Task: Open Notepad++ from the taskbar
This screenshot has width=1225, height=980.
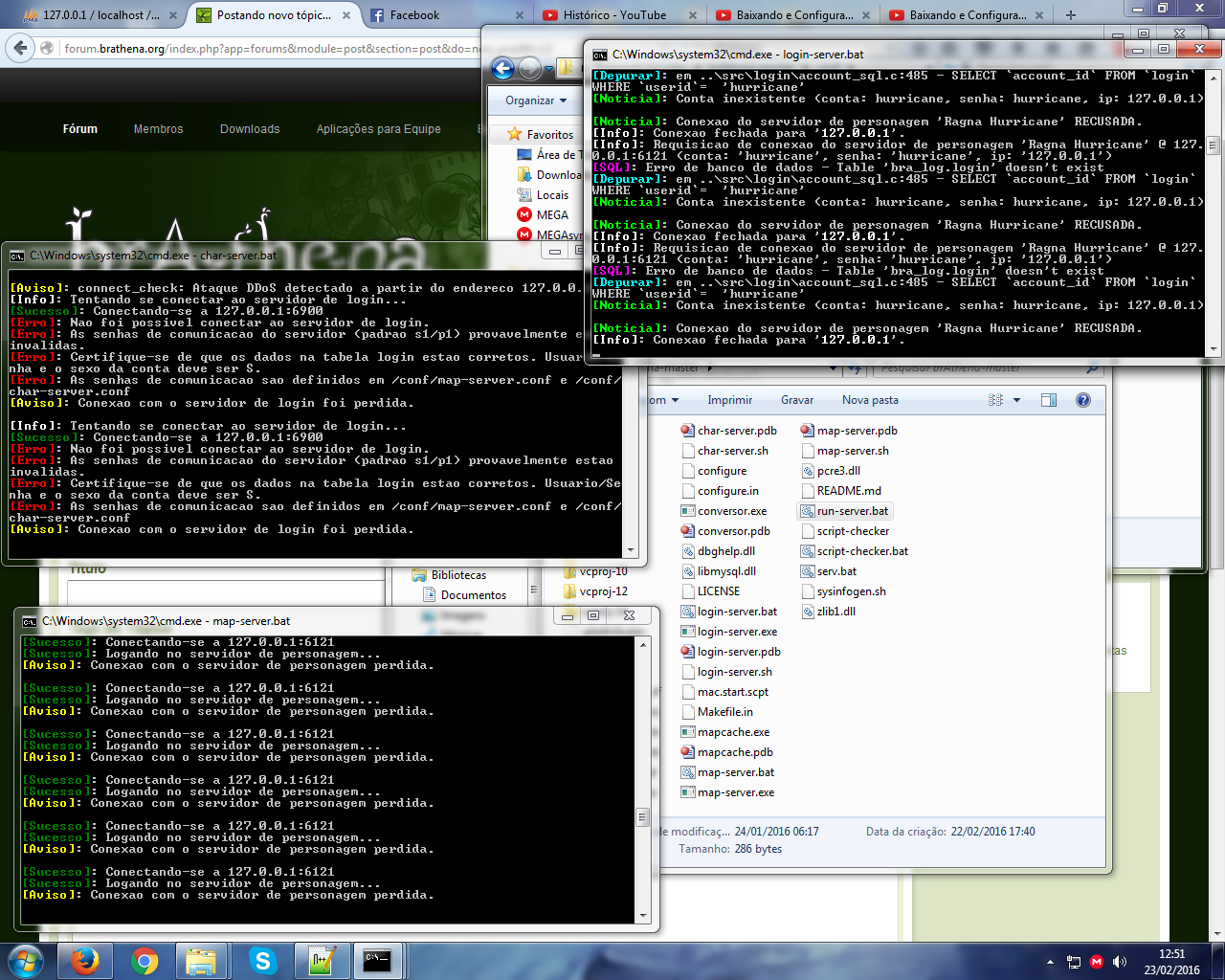Action: pyautogui.click(x=321, y=961)
